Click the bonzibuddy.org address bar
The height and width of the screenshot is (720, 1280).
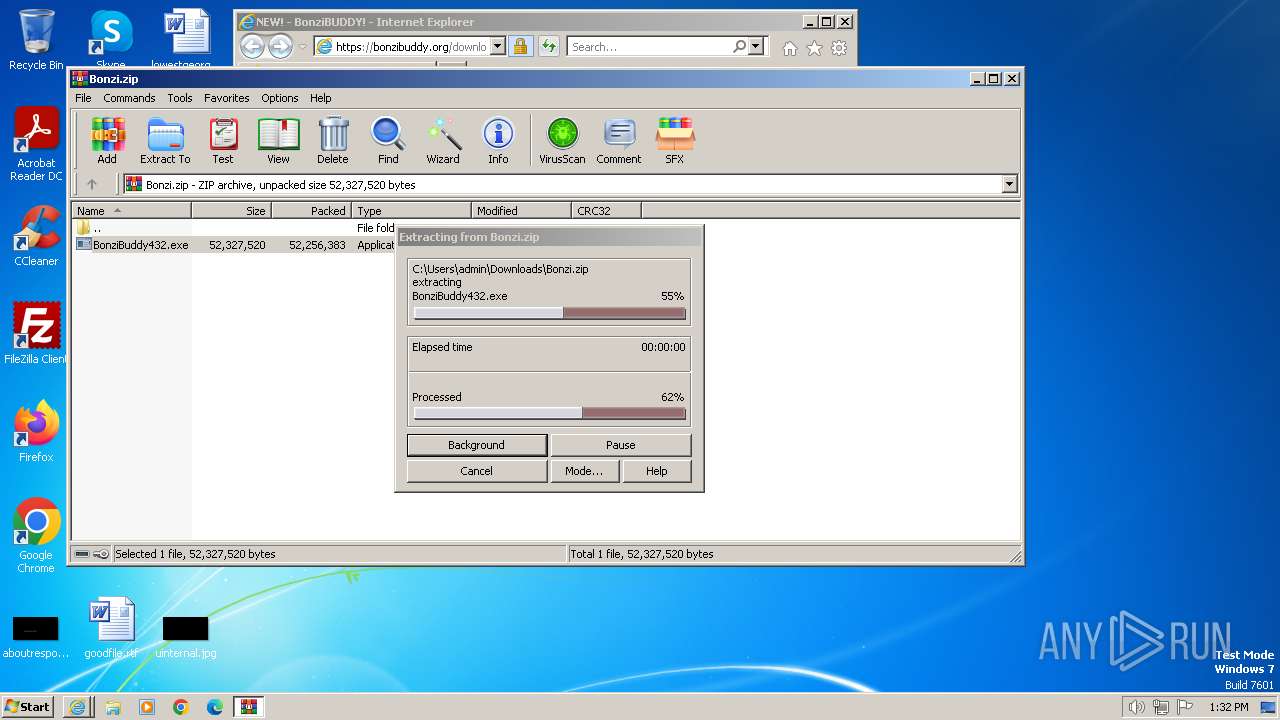[x=402, y=47]
